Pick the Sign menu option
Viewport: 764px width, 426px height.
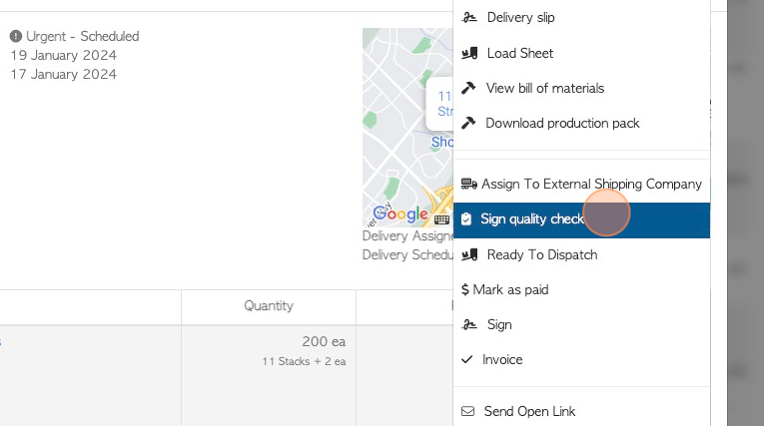[x=499, y=325]
